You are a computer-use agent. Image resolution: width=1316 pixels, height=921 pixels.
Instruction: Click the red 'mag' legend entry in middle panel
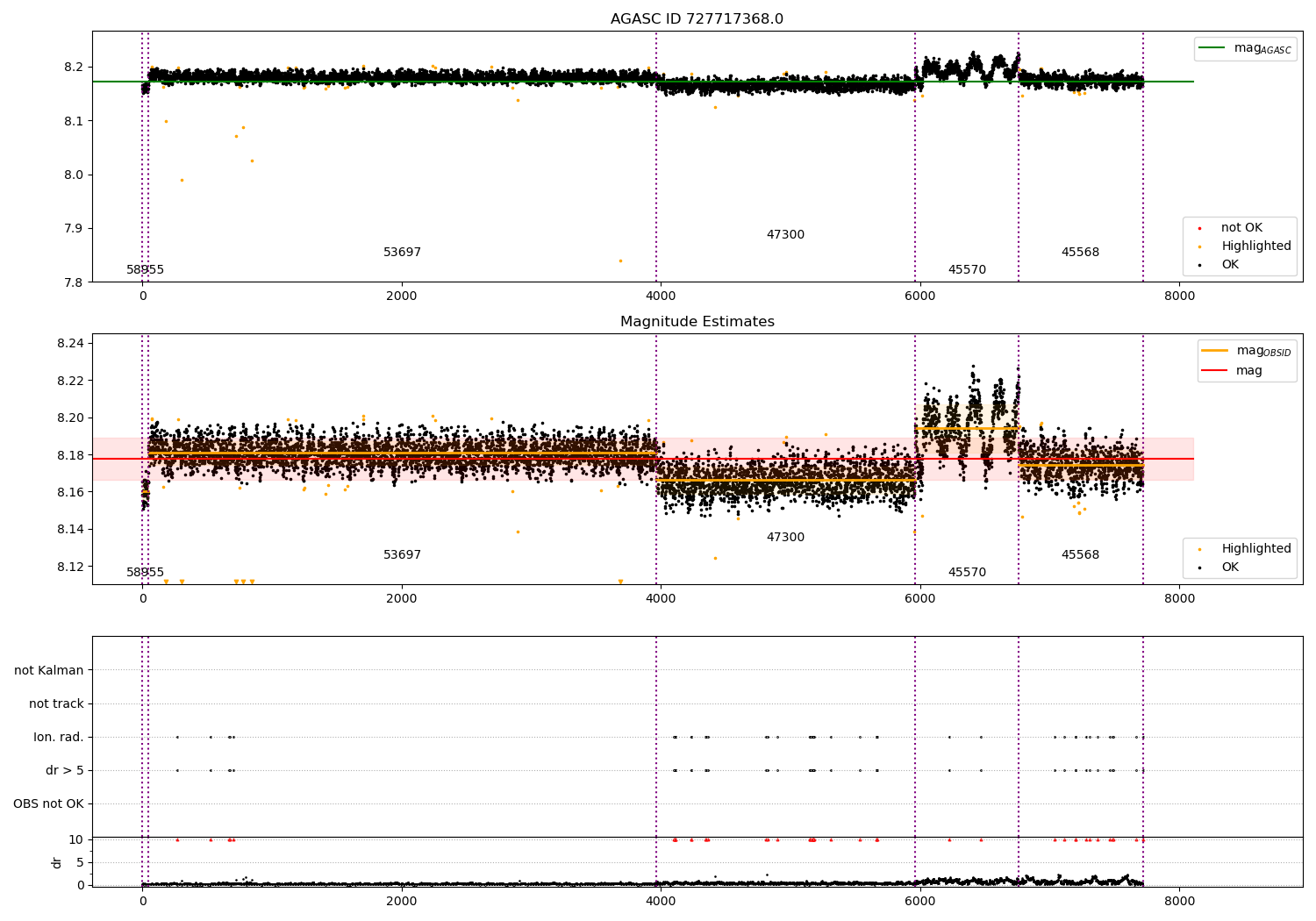1232,371
